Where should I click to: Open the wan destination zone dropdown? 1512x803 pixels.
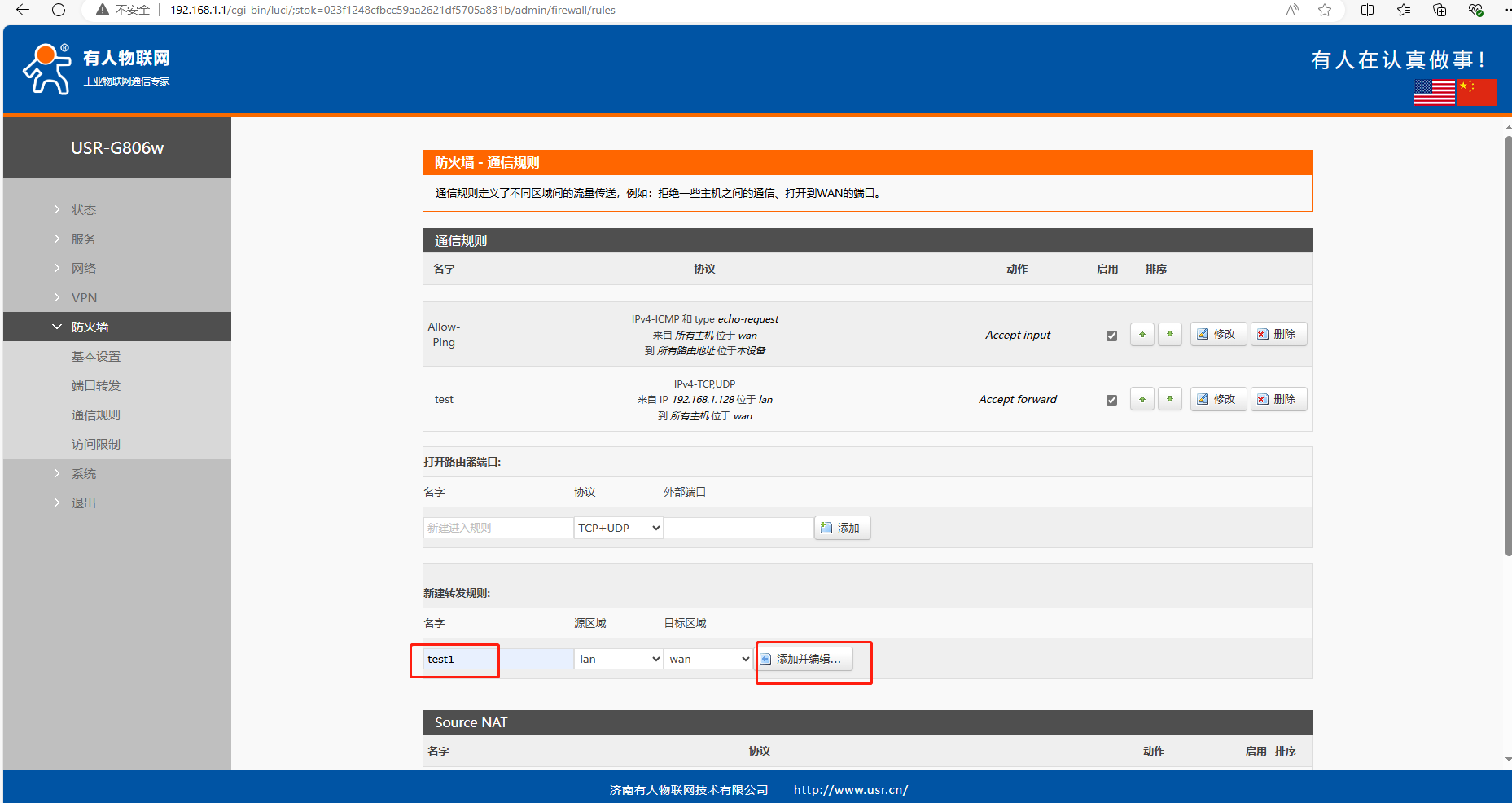pyautogui.click(x=708, y=659)
